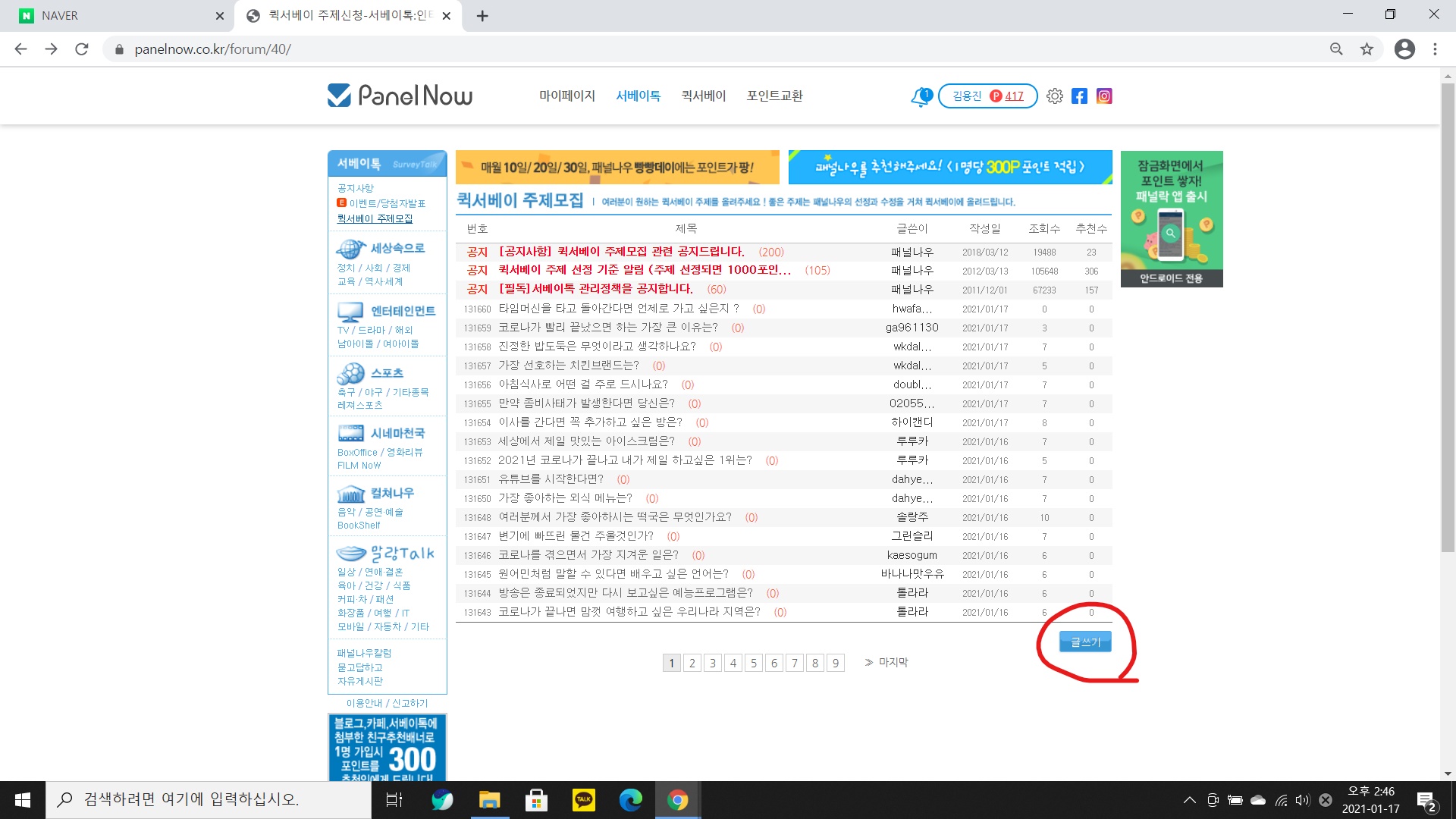Show hidden system tray icons chevron

coord(1189,800)
